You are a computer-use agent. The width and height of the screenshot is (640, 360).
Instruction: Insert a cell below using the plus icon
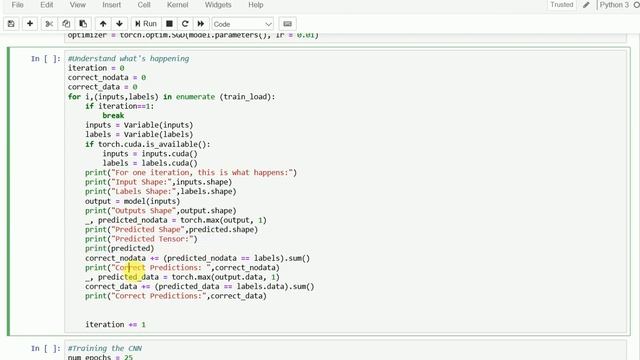(x=30, y=24)
